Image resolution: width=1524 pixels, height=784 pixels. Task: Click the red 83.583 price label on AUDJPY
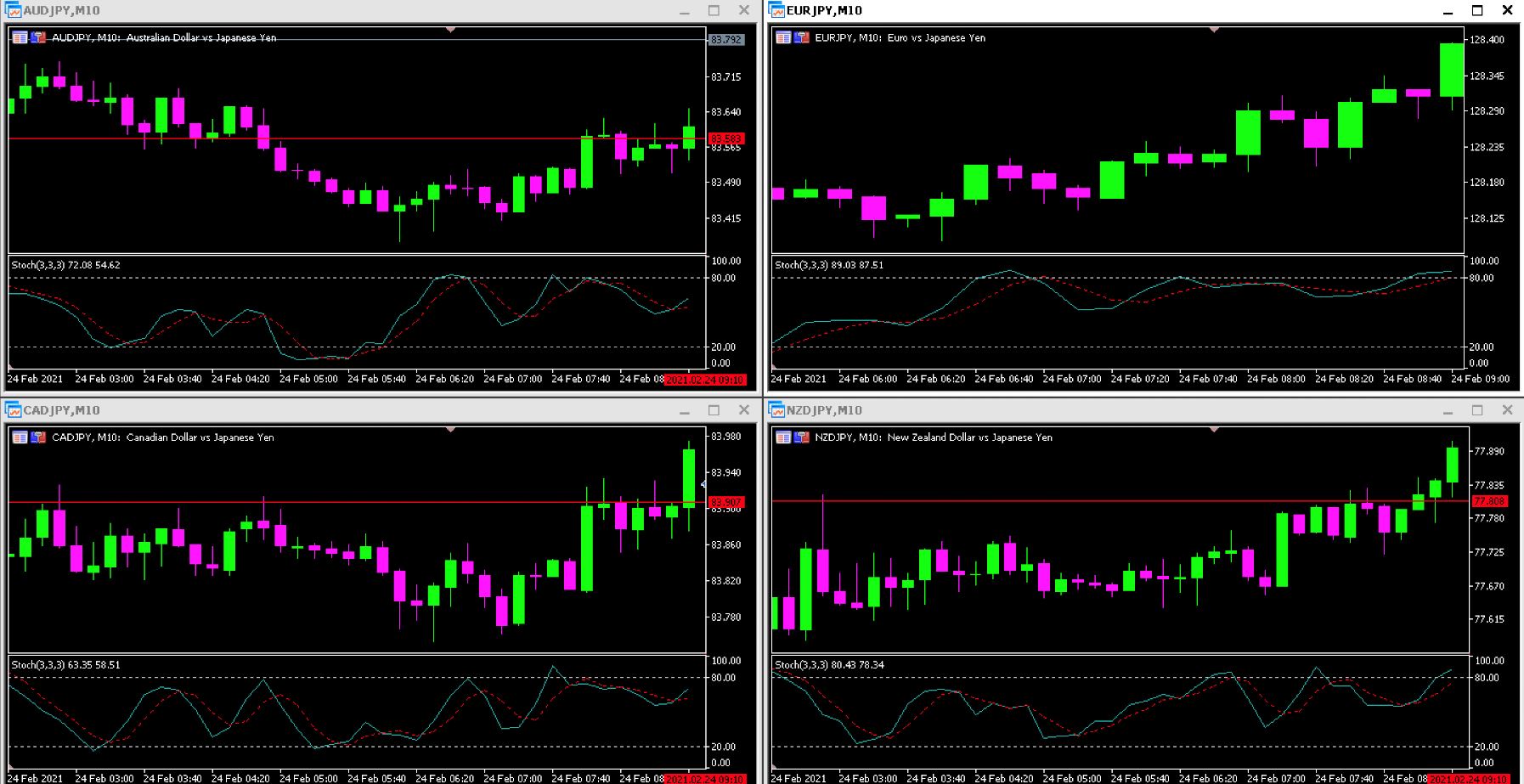click(726, 138)
